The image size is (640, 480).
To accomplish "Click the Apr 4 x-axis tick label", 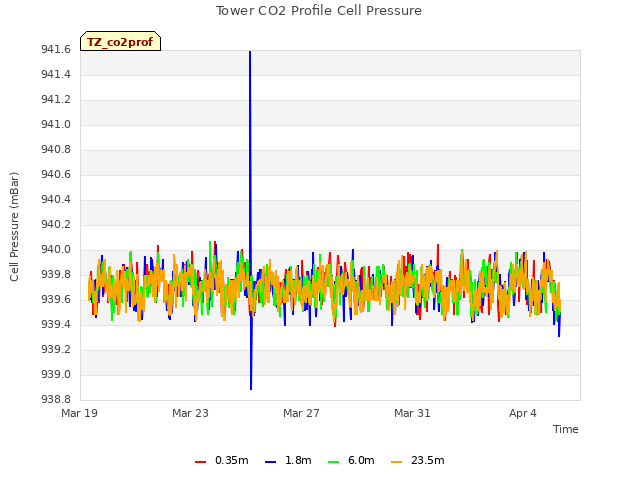I will [x=522, y=413].
